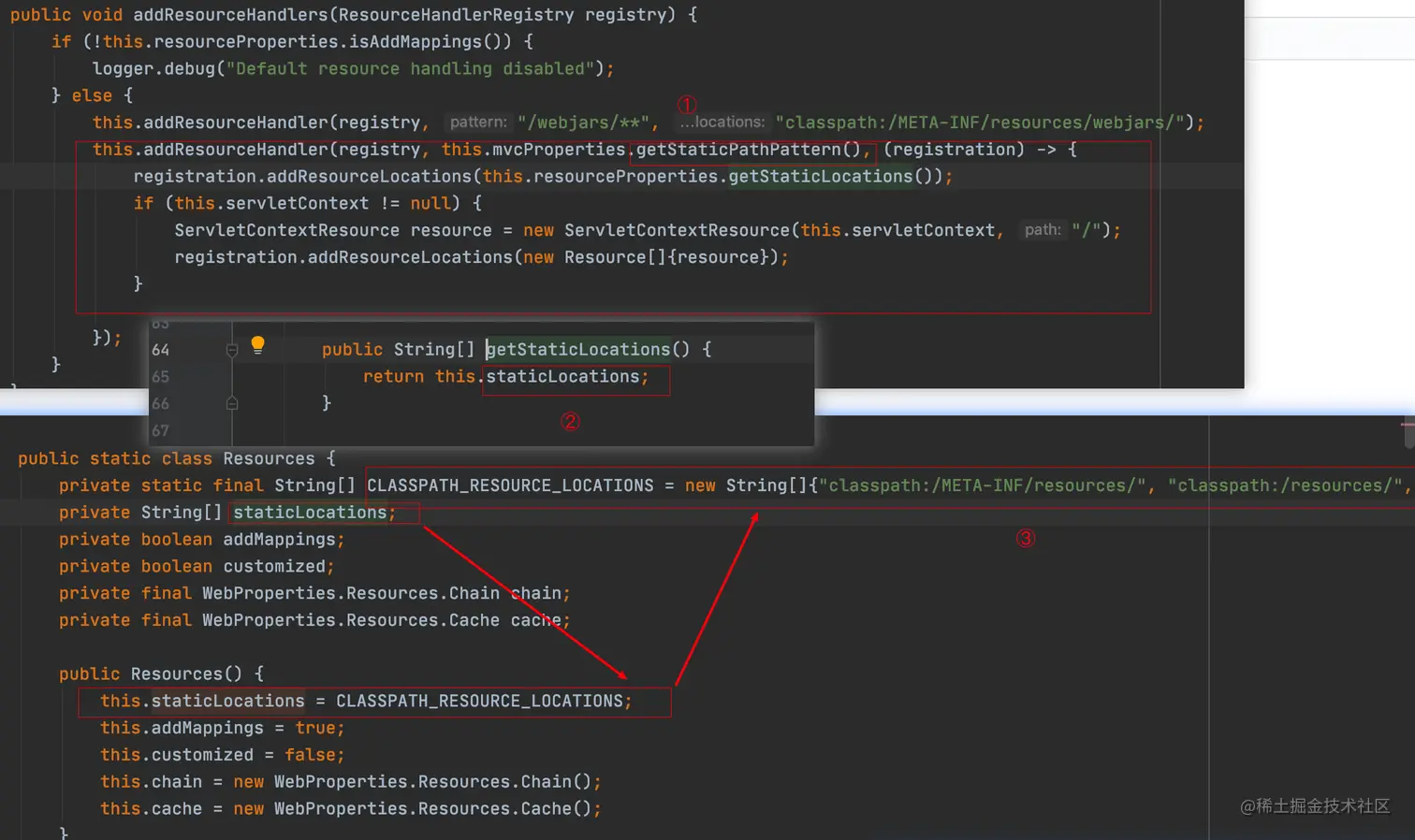The width and height of the screenshot is (1415, 840).
Task: Click the cache field declaration
Action: 536,621
